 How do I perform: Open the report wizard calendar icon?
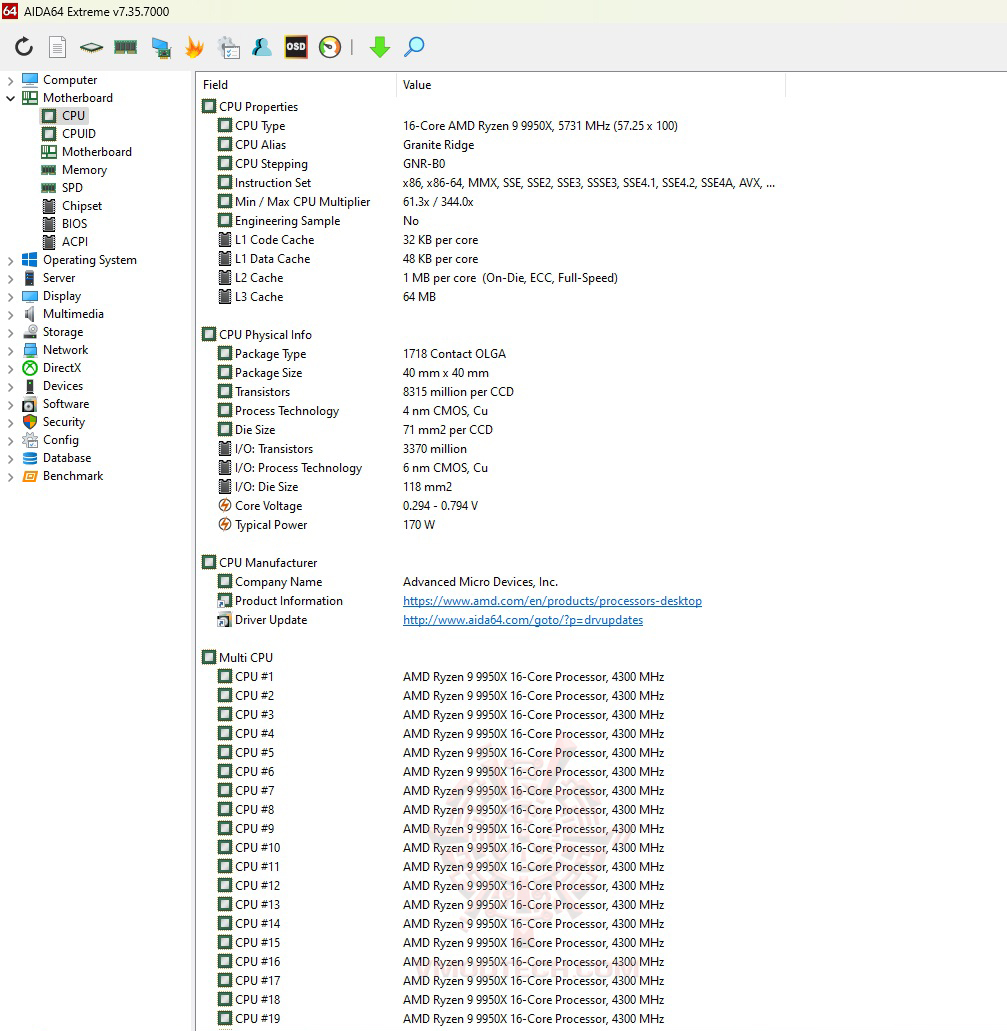[228, 47]
